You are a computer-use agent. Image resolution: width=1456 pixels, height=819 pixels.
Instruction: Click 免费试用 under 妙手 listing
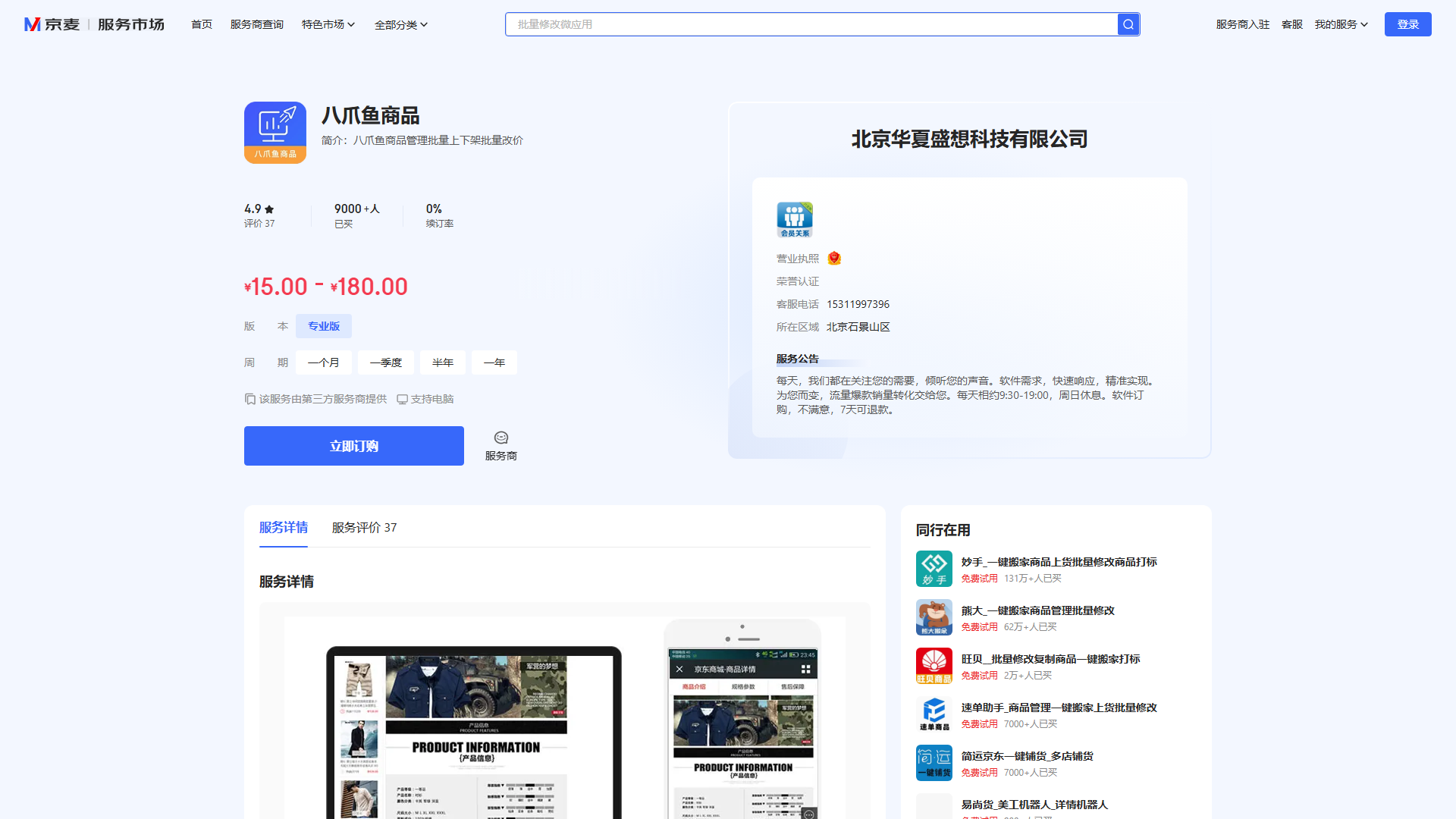point(980,579)
